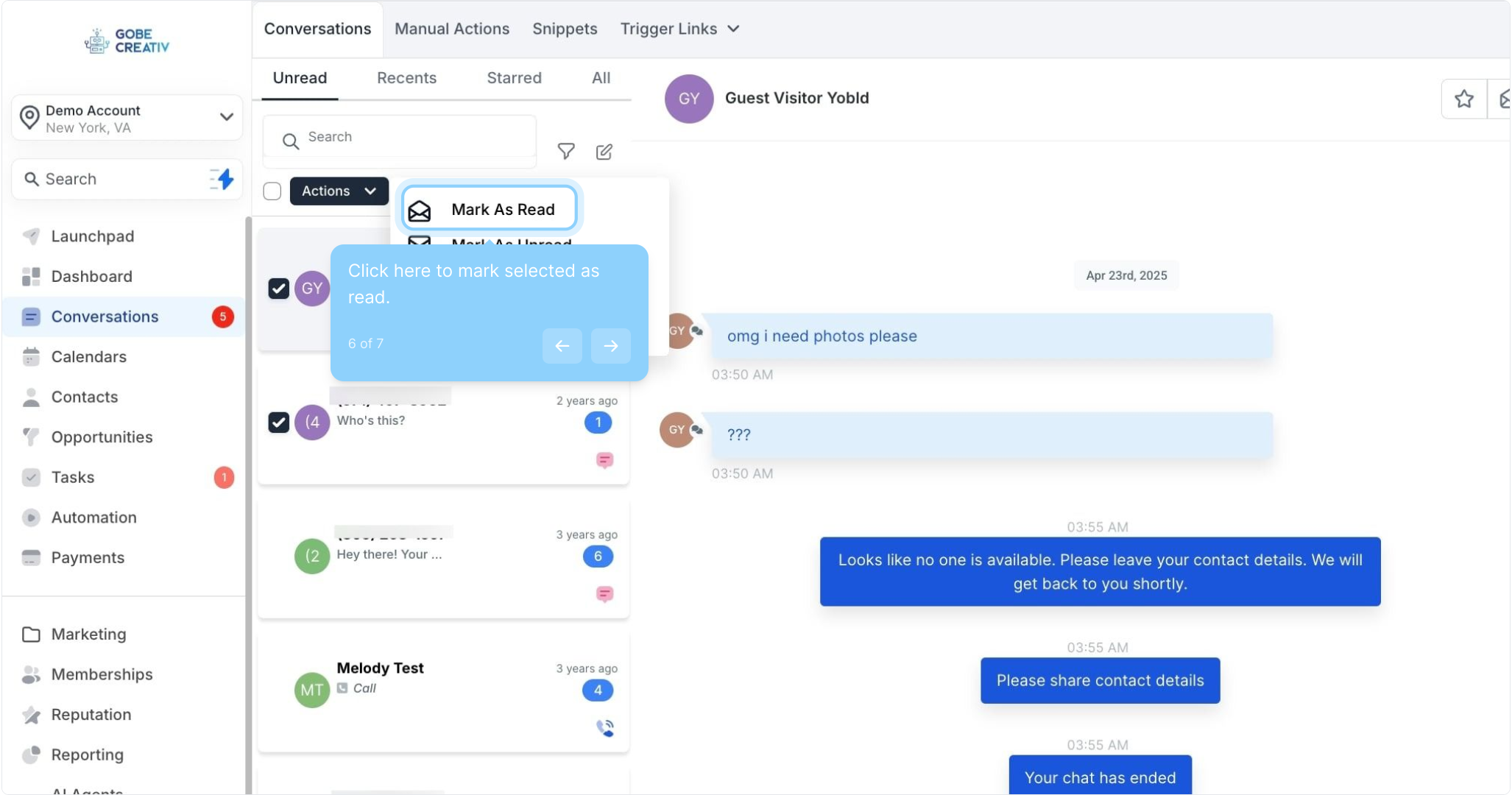Toggle the select-all conversations checkbox
The height and width of the screenshot is (795, 1512).
272,191
